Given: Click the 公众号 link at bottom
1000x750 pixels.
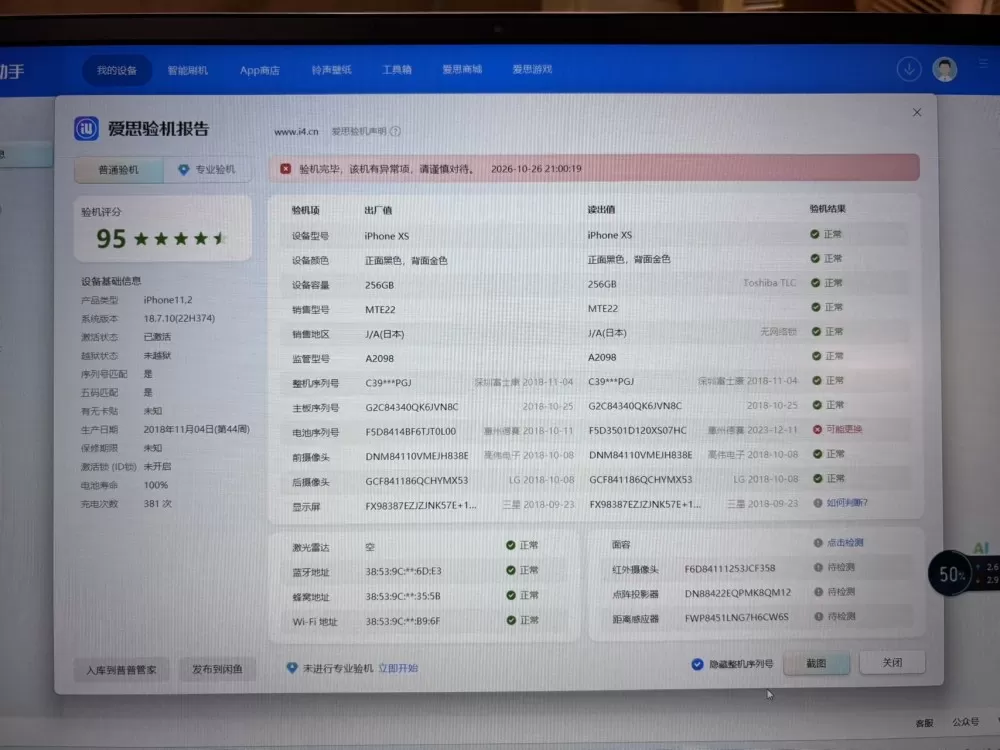Looking at the screenshot, I should [966, 722].
